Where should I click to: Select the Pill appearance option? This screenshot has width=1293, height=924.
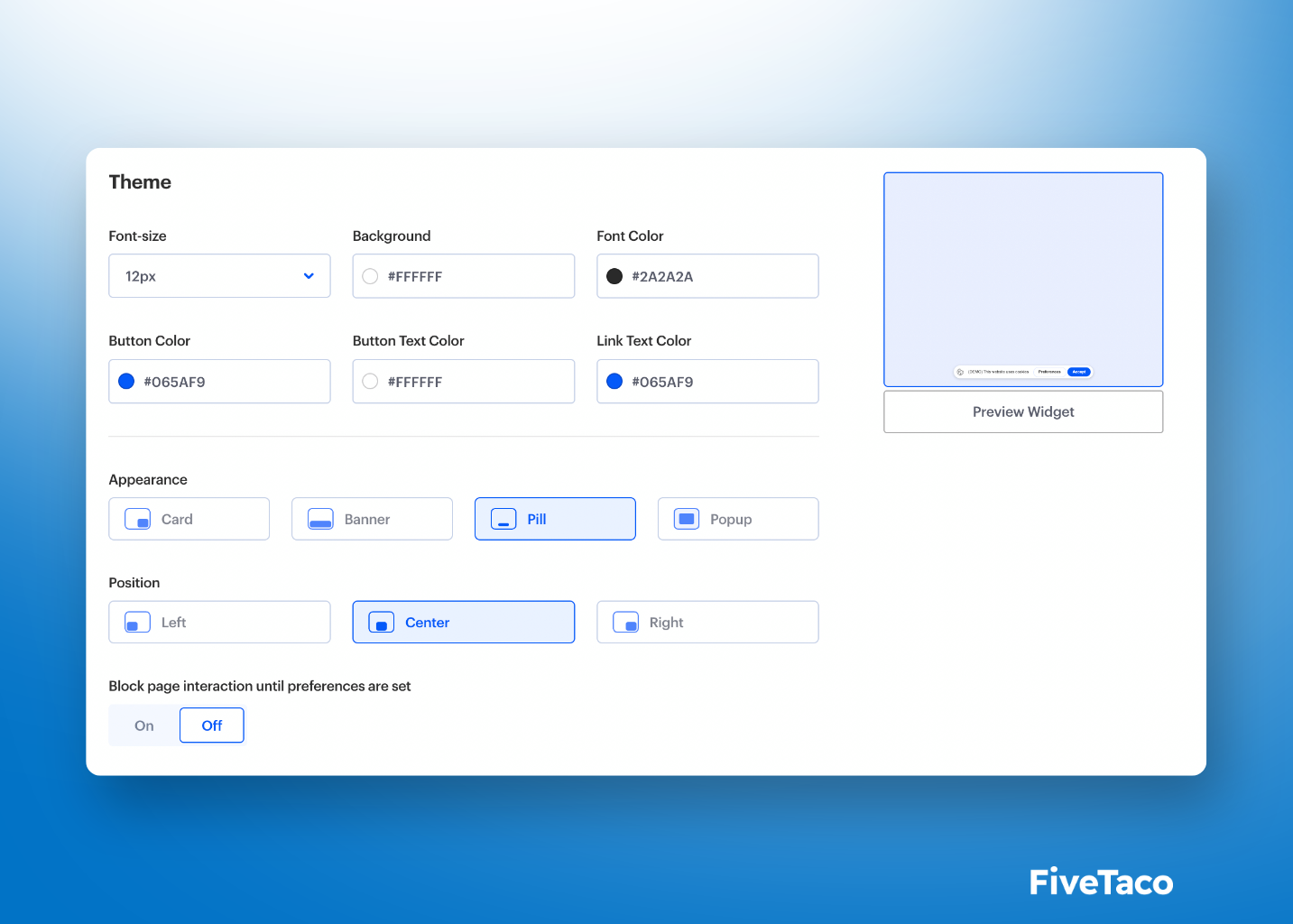point(555,519)
